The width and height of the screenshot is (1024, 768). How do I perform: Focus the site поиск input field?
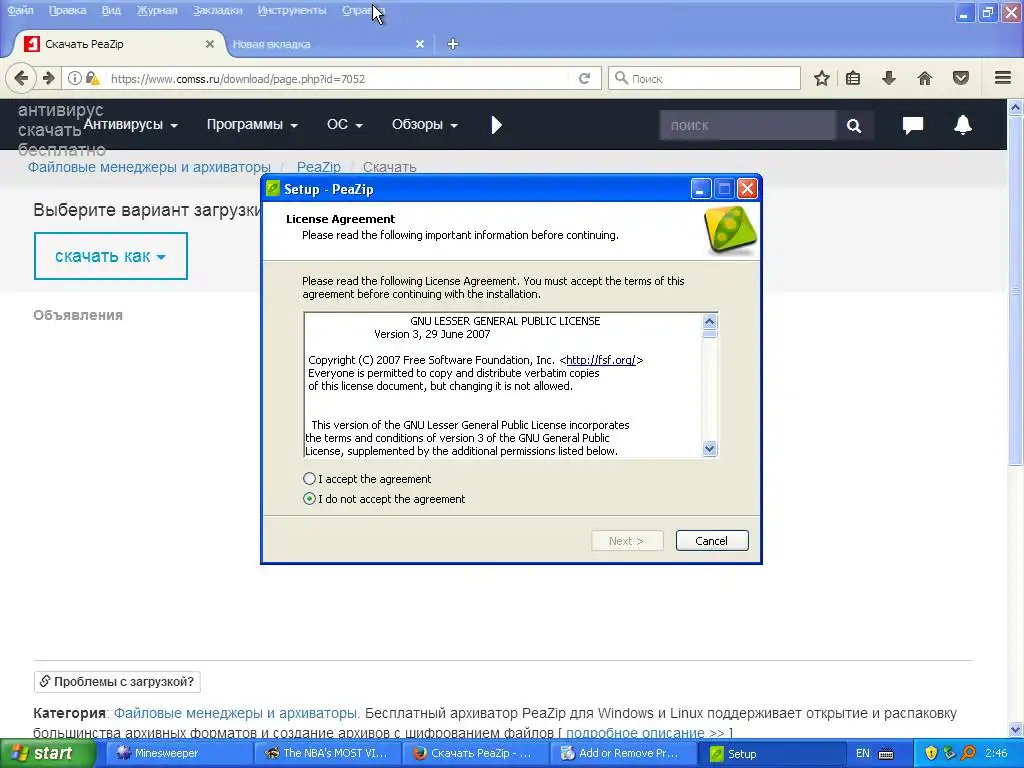[747, 125]
